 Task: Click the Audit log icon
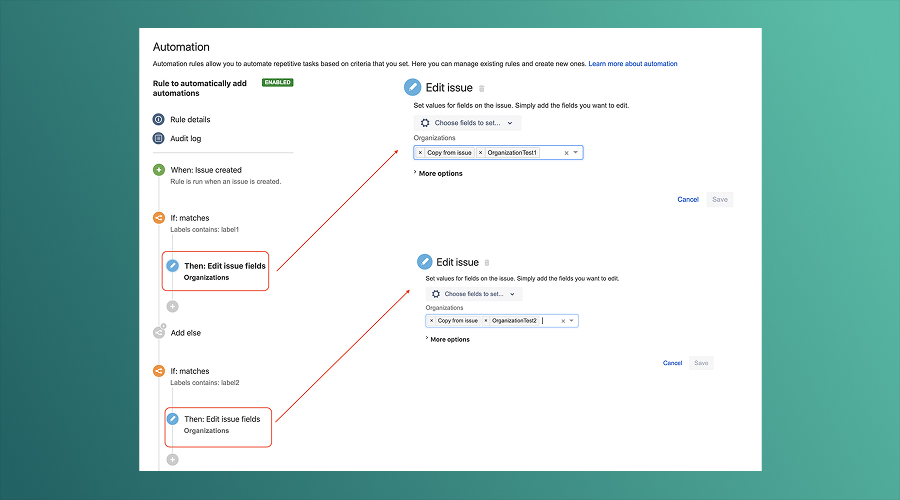158,138
